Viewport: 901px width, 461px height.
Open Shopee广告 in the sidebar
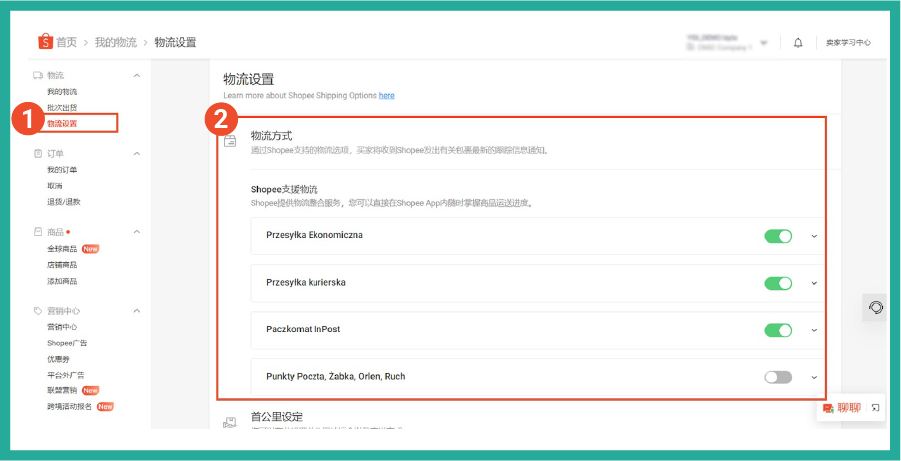(x=67, y=343)
